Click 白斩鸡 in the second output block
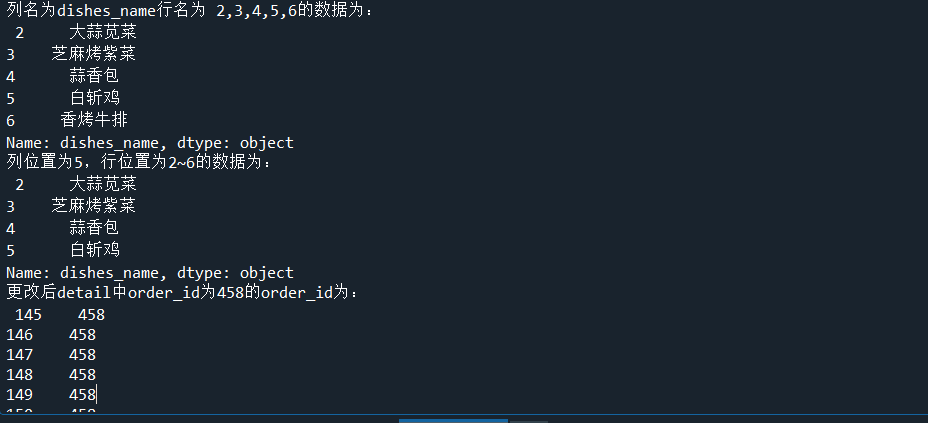Image resolution: width=928 pixels, height=423 pixels. coord(94,251)
